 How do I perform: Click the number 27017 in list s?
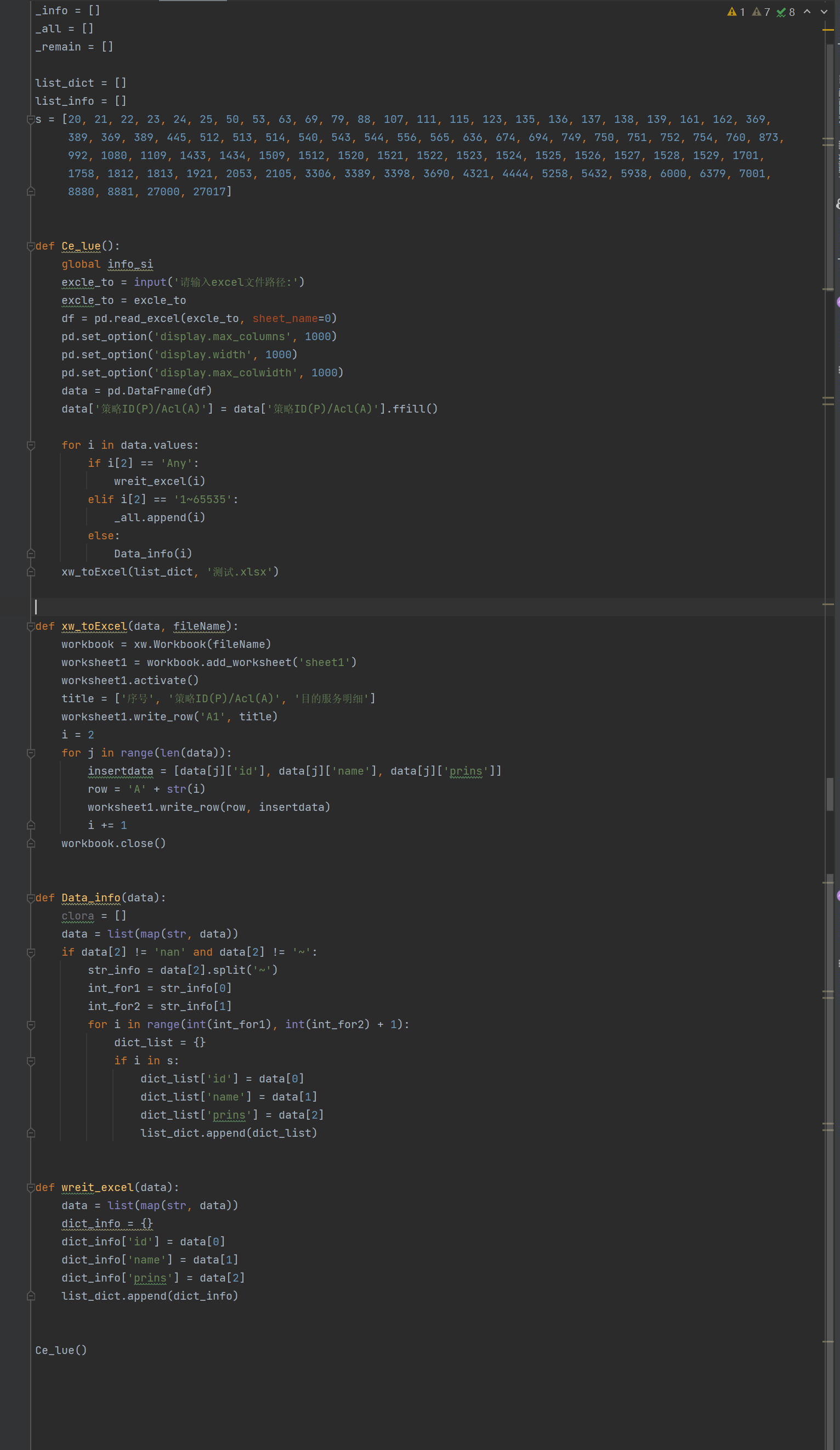pos(209,191)
